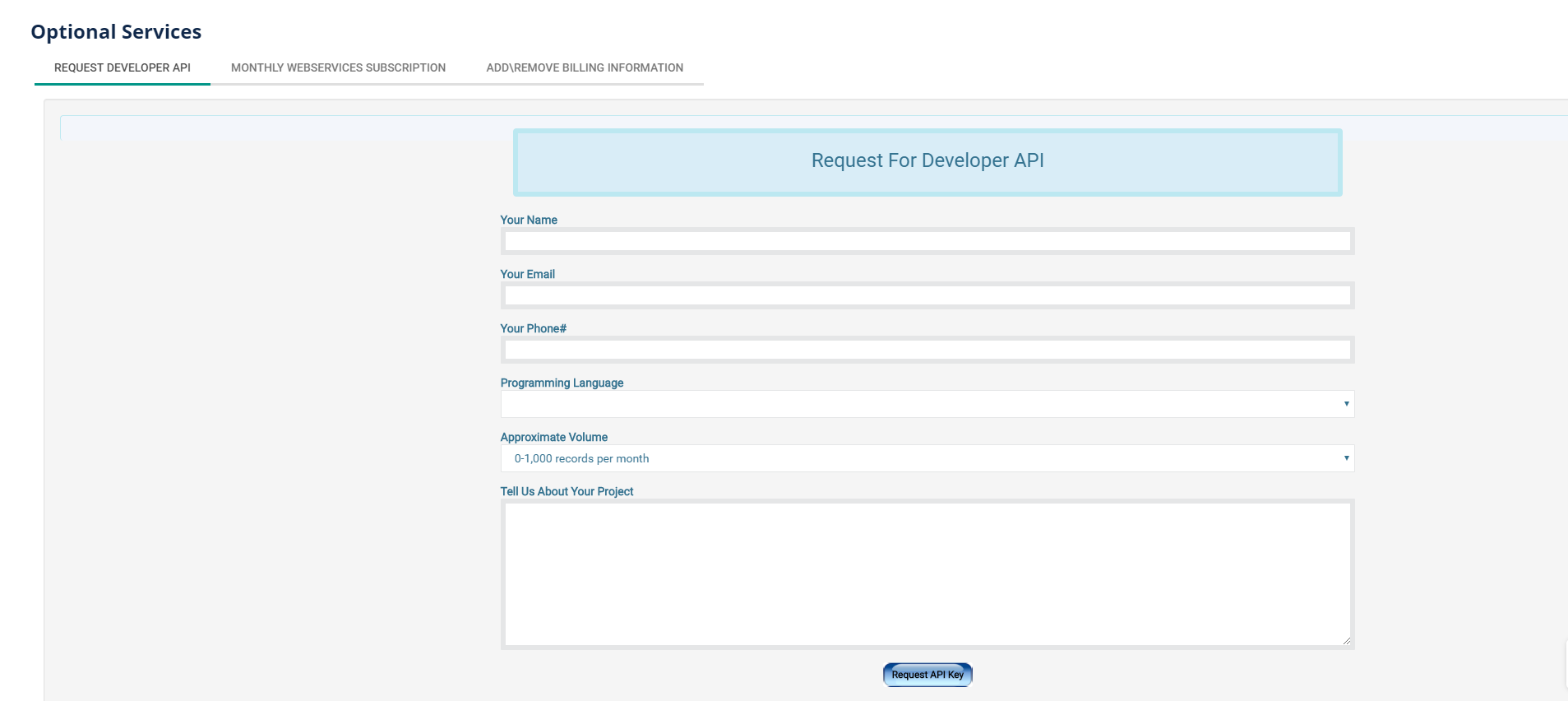Expand the Approximate Volume dropdown arrow
Image resolution: width=1568 pixels, height=701 pixels.
[x=1346, y=458]
